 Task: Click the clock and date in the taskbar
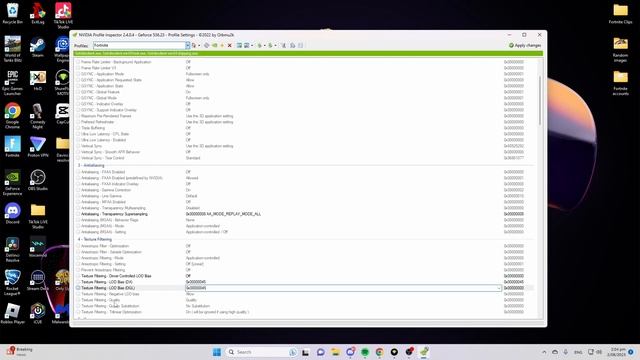(616, 352)
